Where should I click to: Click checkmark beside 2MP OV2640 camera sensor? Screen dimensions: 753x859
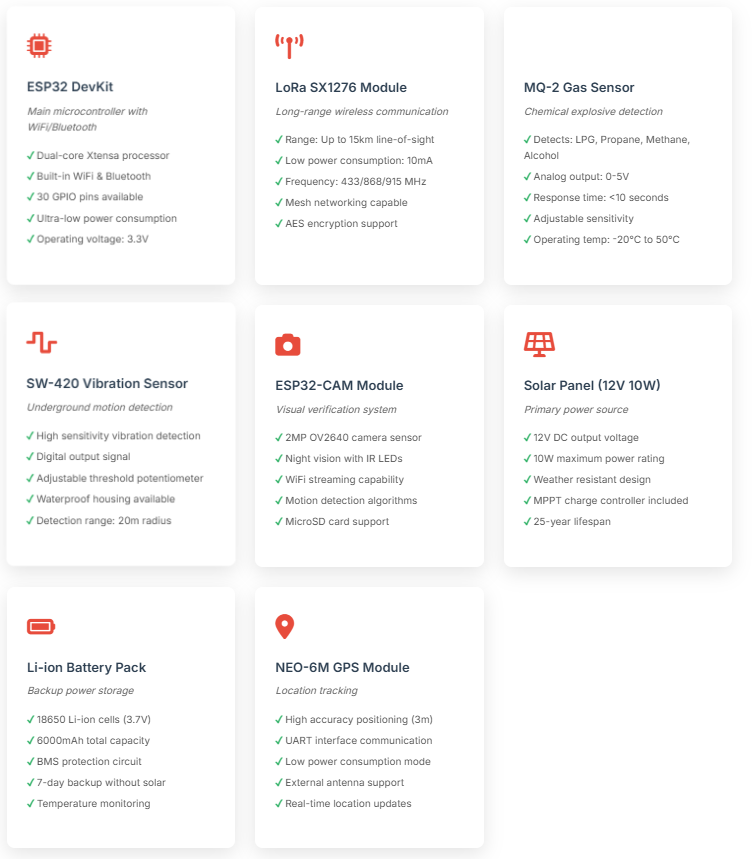[x=279, y=438]
